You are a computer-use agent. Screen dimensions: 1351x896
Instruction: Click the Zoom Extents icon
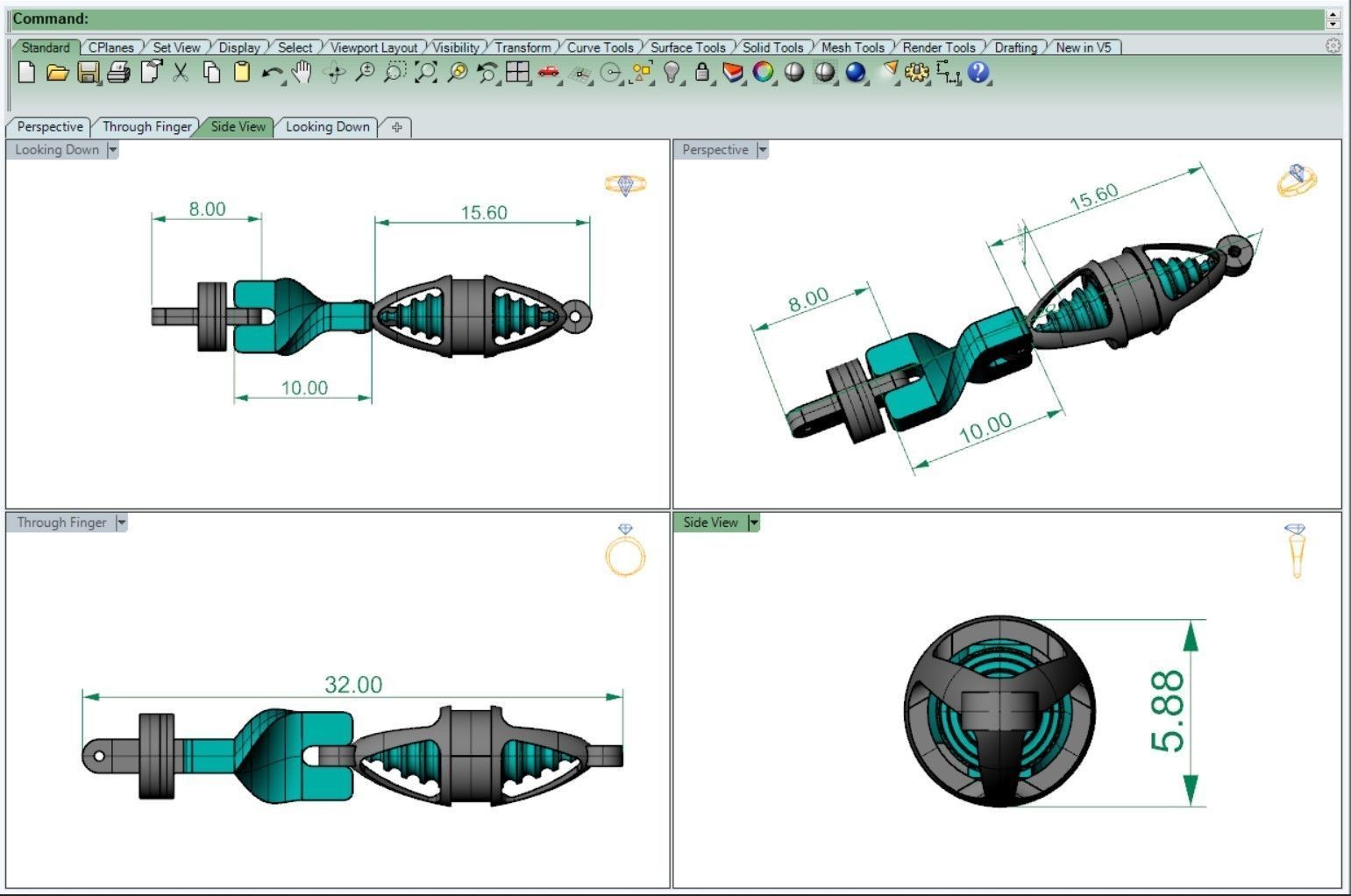[425, 73]
